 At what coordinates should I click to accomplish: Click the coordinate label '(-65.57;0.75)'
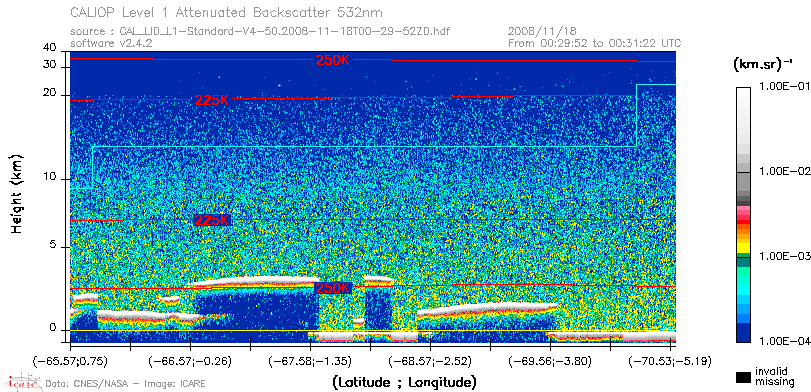click(x=70, y=361)
